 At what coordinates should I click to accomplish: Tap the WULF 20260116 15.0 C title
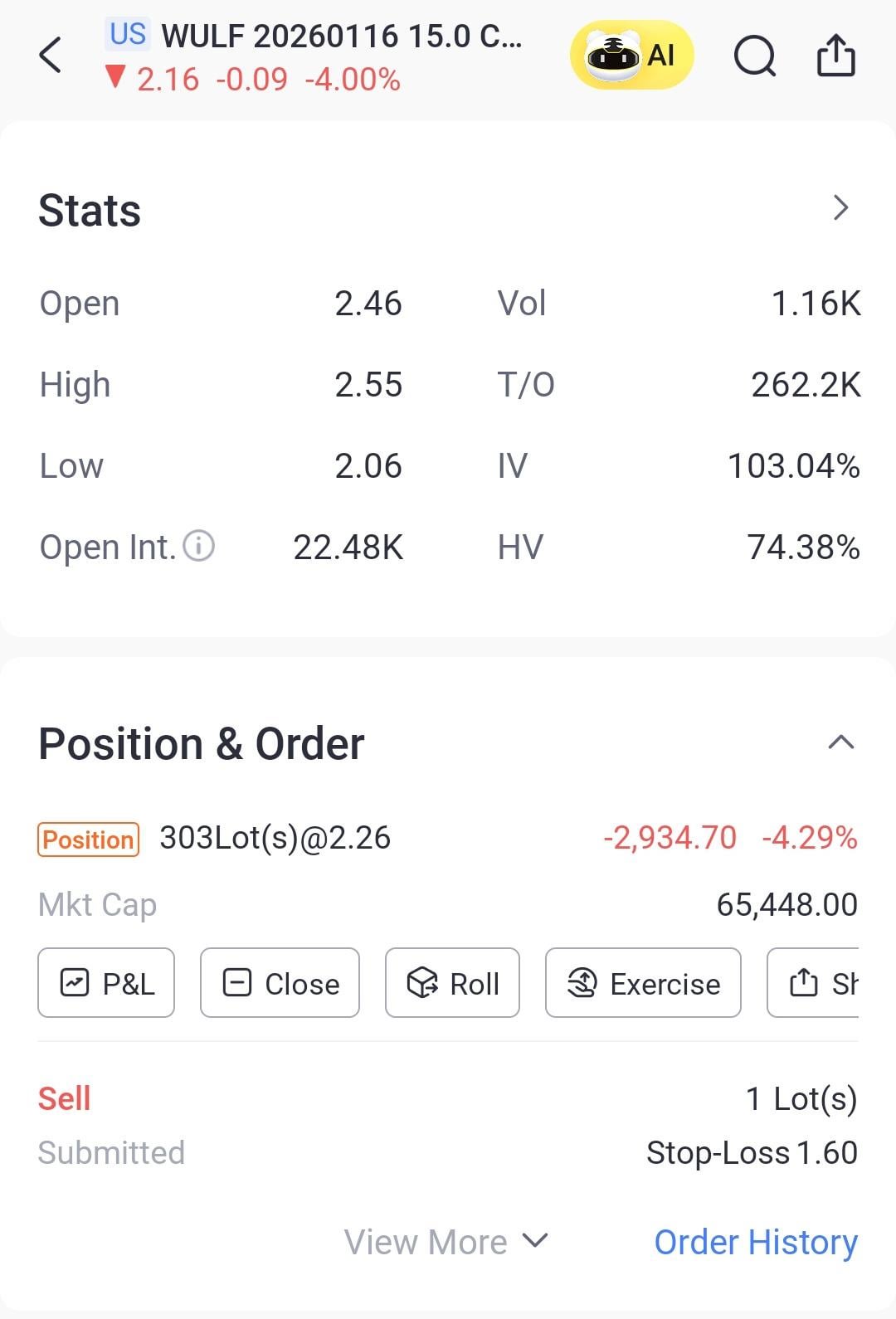tap(340, 37)
